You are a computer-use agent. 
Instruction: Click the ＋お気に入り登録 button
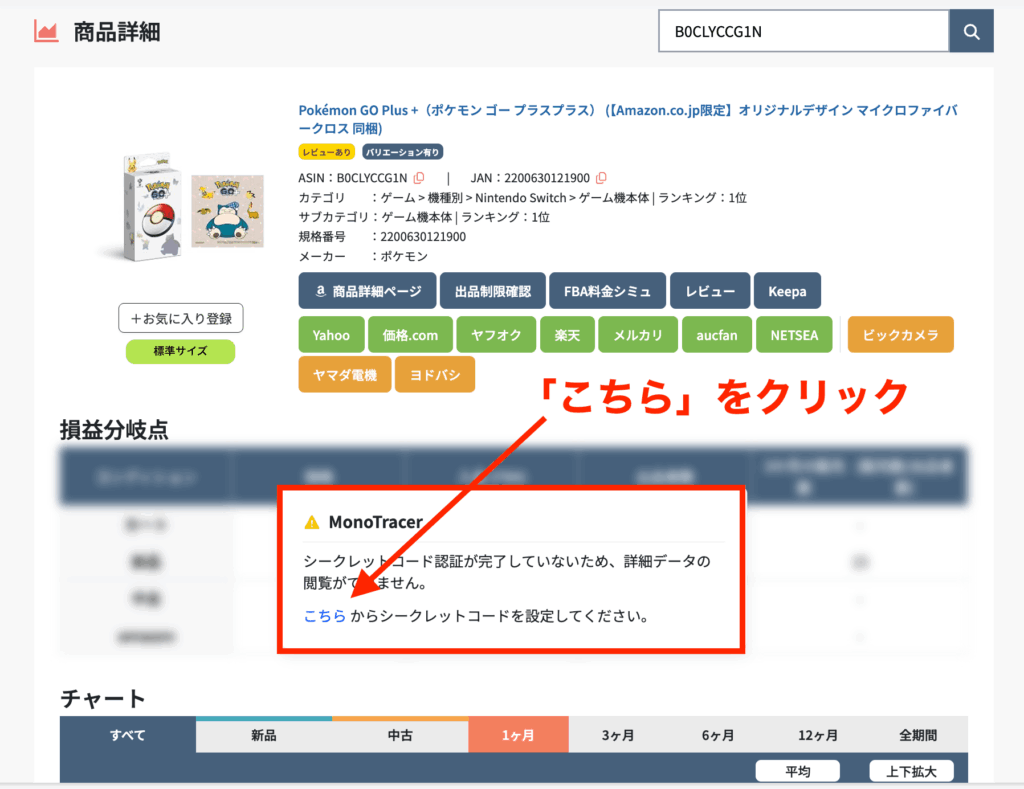181,318
